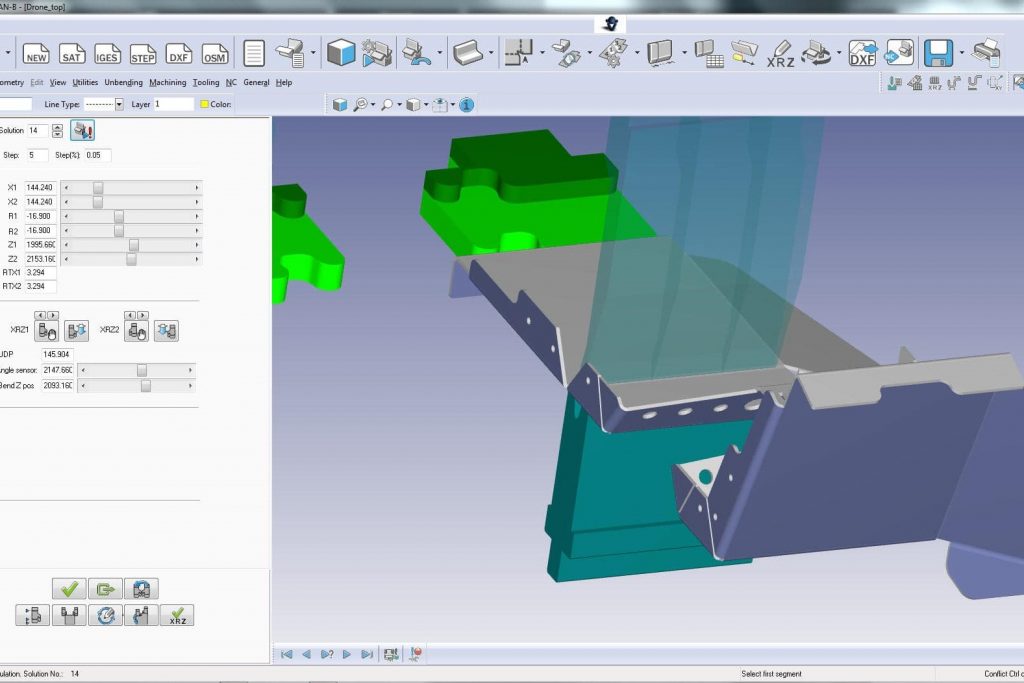Open the Unbending menu
1024x683 pixels.
click(x=123, y=82)
